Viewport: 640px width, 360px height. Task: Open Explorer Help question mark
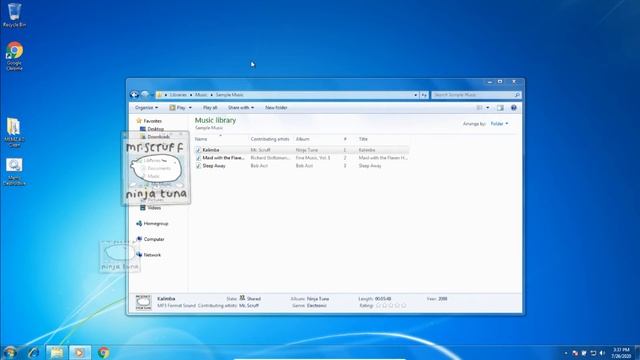point(513,108)
